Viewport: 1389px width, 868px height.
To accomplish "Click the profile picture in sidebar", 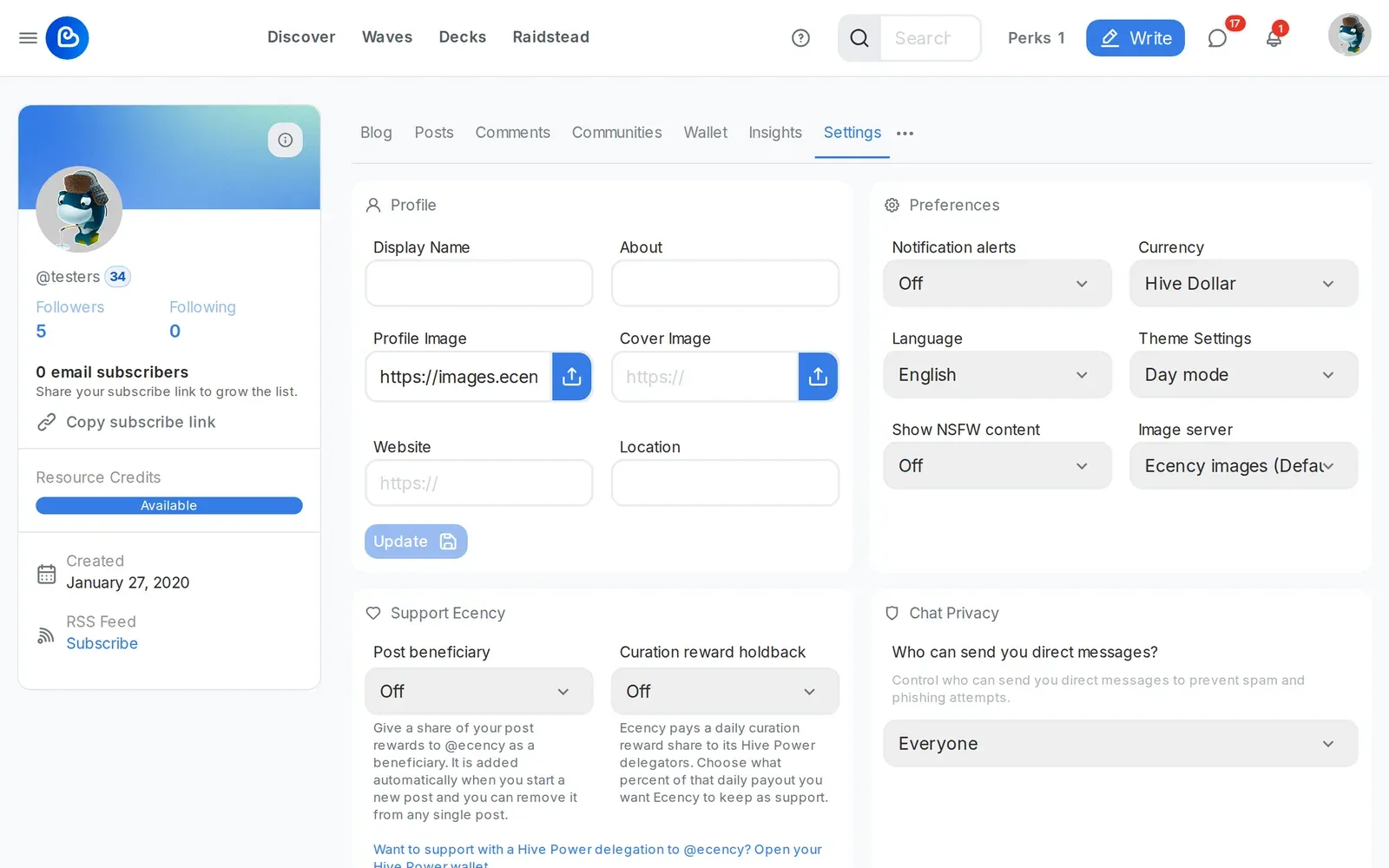I will coord(79,209).
